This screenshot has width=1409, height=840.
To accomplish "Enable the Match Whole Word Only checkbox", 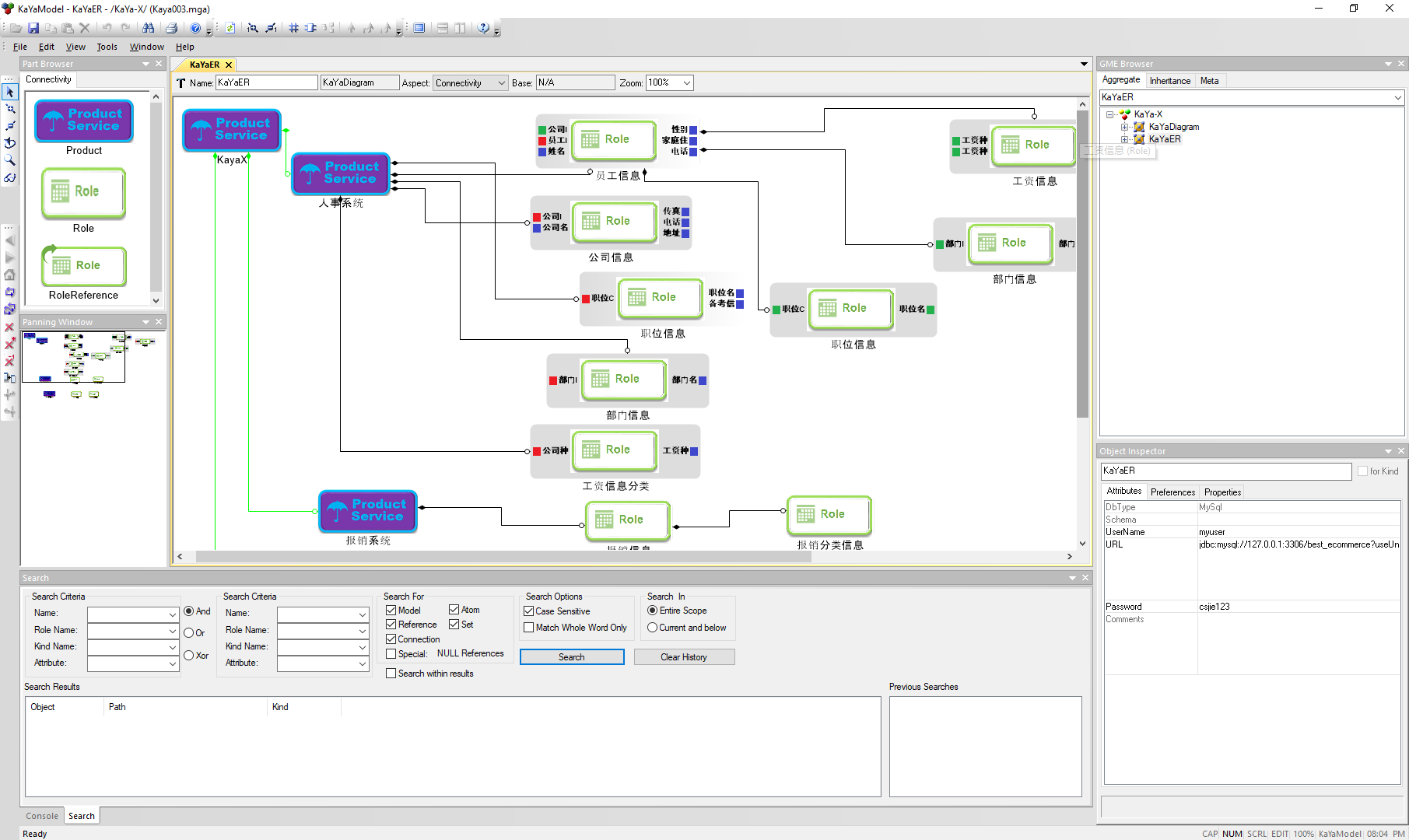I will (529, 628).
